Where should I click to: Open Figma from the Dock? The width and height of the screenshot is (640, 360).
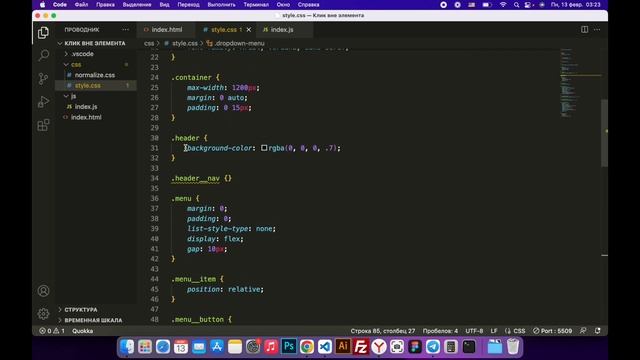coord(415,347)
